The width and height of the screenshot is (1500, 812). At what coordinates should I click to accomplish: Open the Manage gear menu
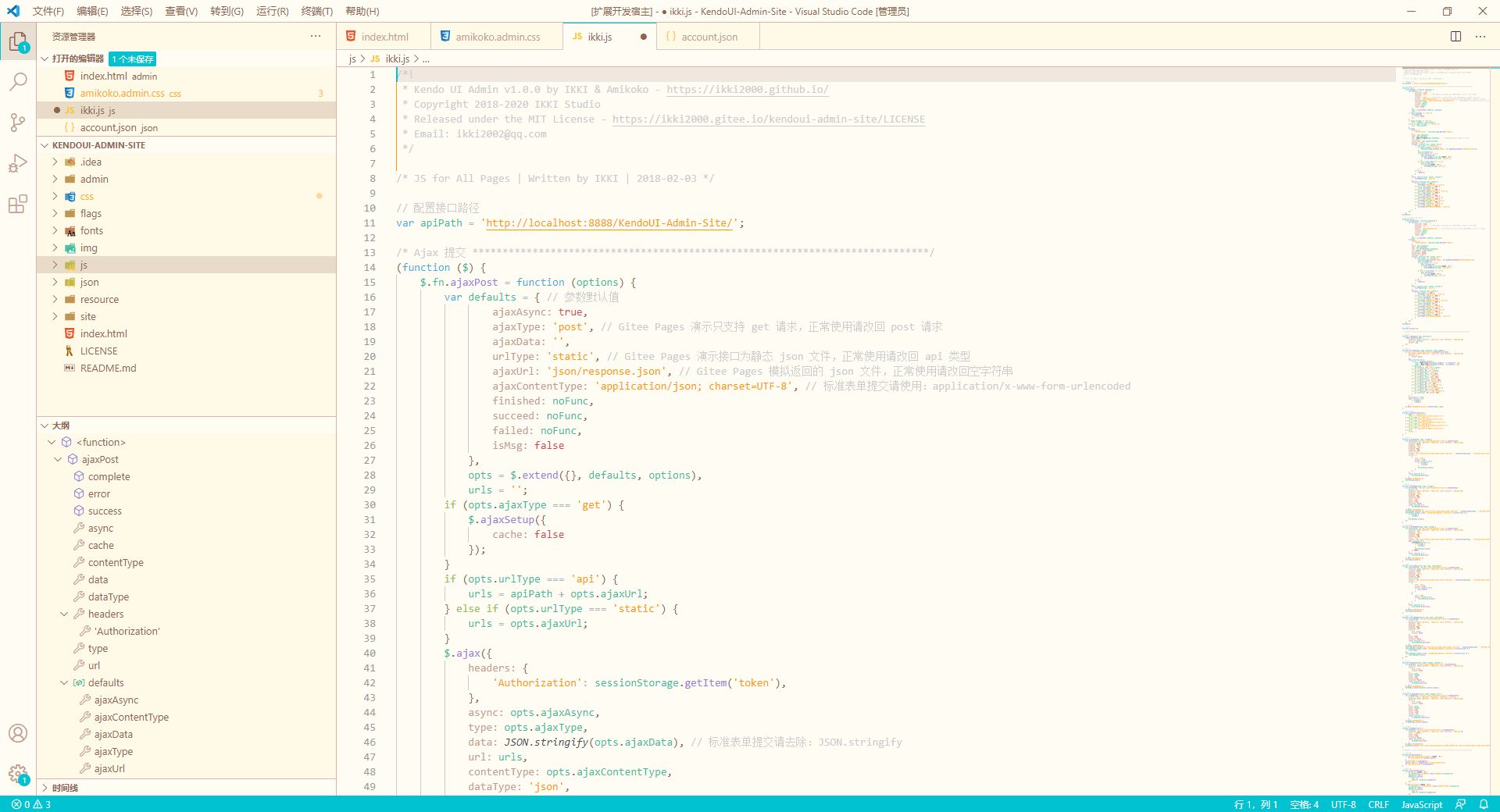click(17, 775)
